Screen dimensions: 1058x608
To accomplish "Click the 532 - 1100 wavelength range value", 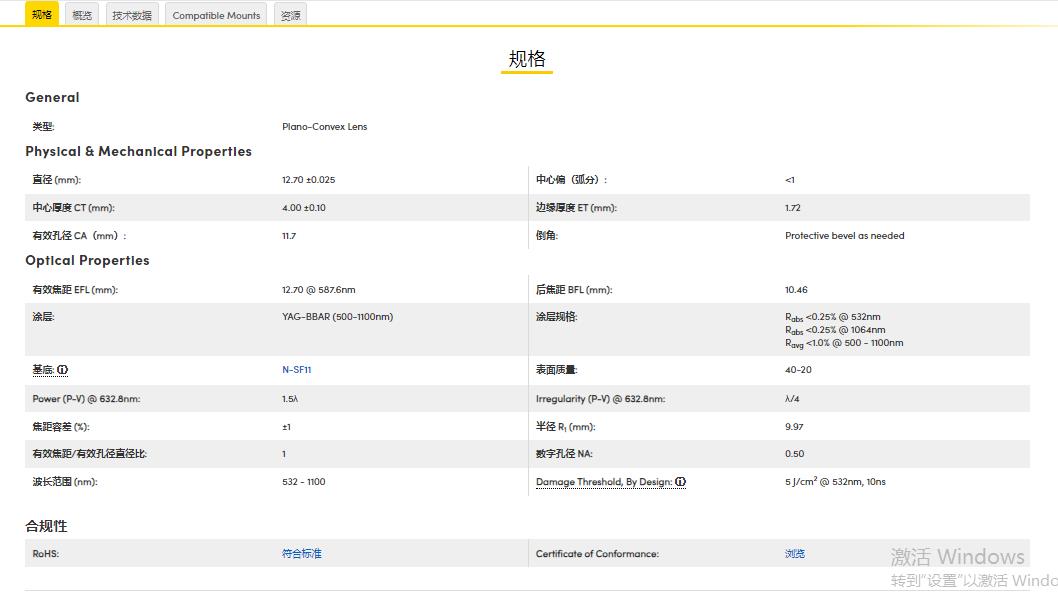I will (x=304, y=481).
